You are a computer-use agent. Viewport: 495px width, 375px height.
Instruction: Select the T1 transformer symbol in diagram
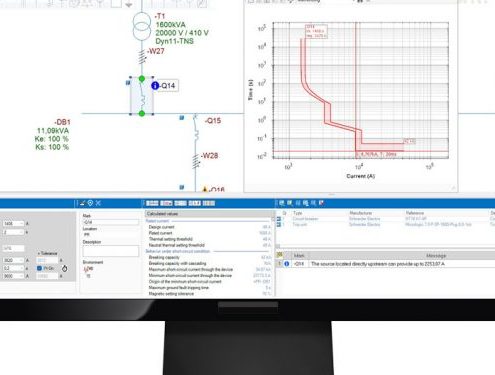click(x=142, y=26)
